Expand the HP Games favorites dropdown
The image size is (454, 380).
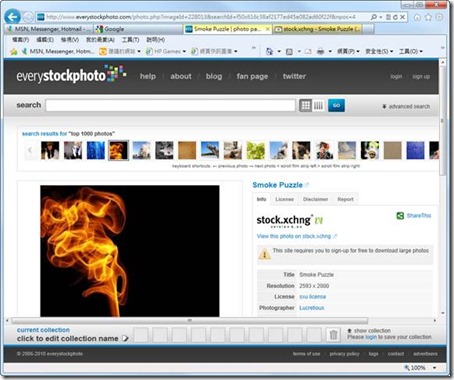coord(184,52)
